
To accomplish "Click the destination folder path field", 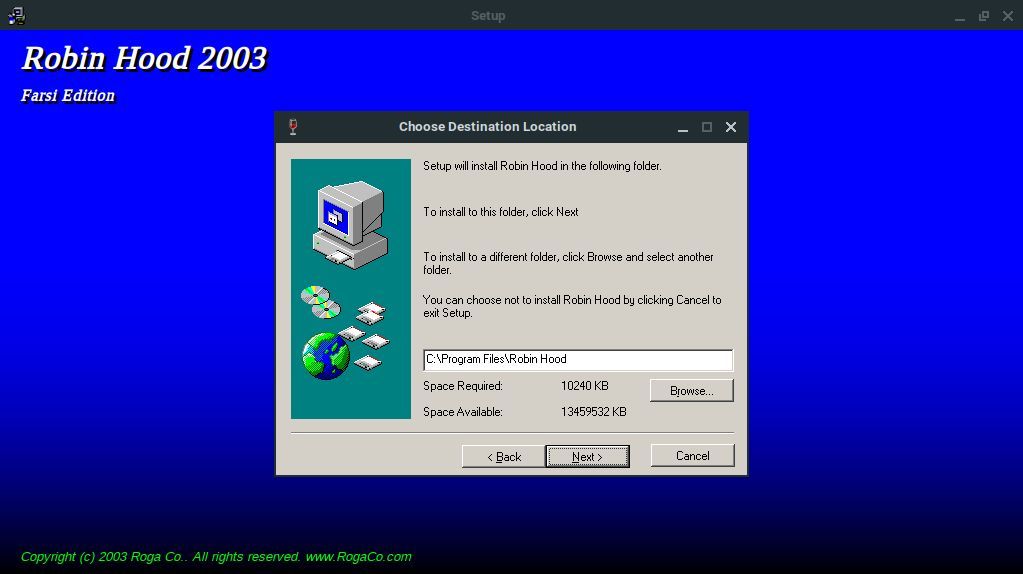I will (x=577, y=359).
